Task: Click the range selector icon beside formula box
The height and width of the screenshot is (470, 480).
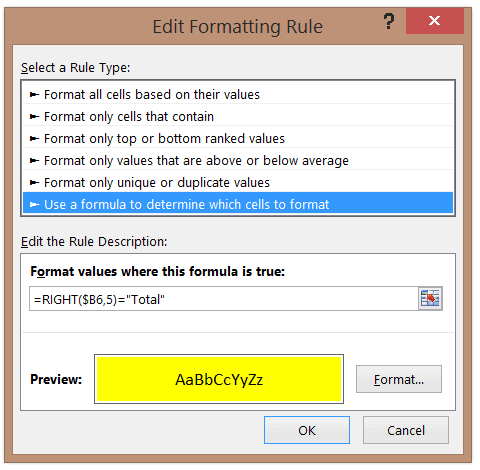Action: (x=430, y=298)
